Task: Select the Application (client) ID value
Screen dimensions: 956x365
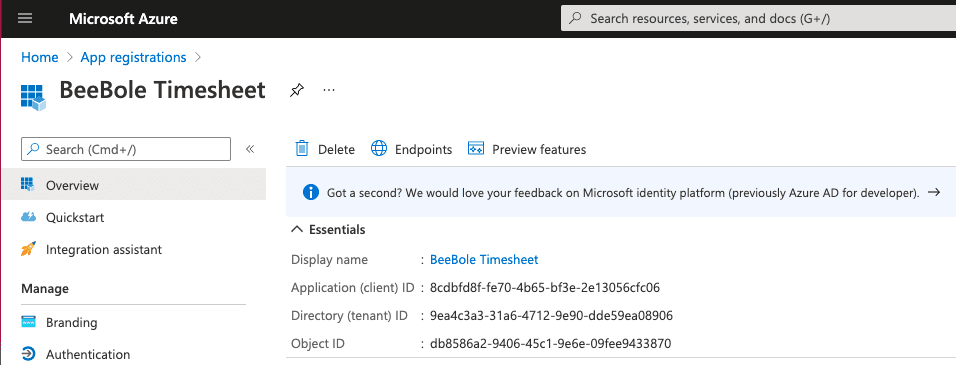Action: click(x=545, y=288)
